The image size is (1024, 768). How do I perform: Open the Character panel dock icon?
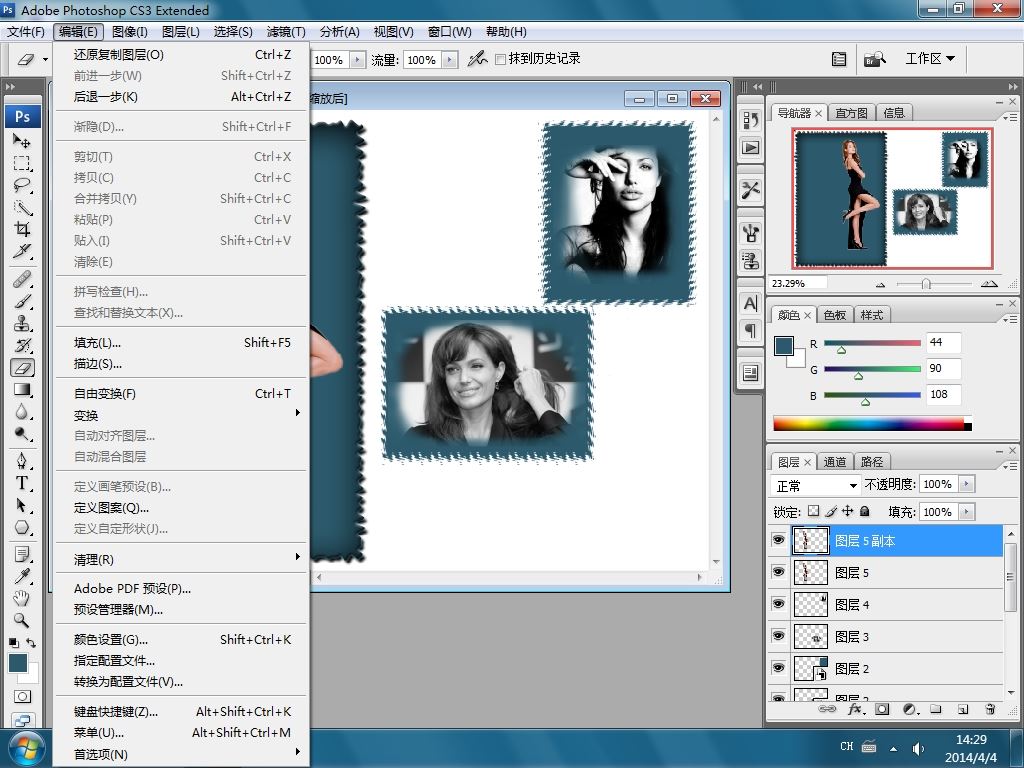click(751, 304)
